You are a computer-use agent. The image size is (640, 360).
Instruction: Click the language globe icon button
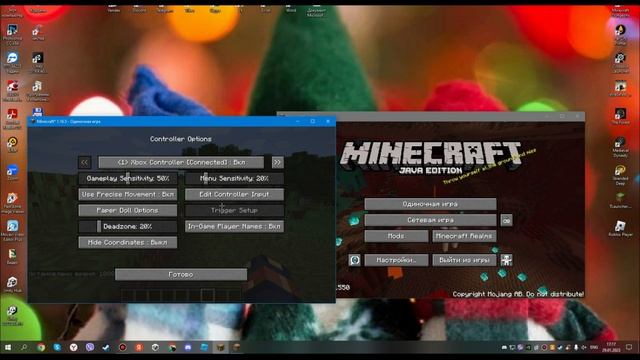355,260
